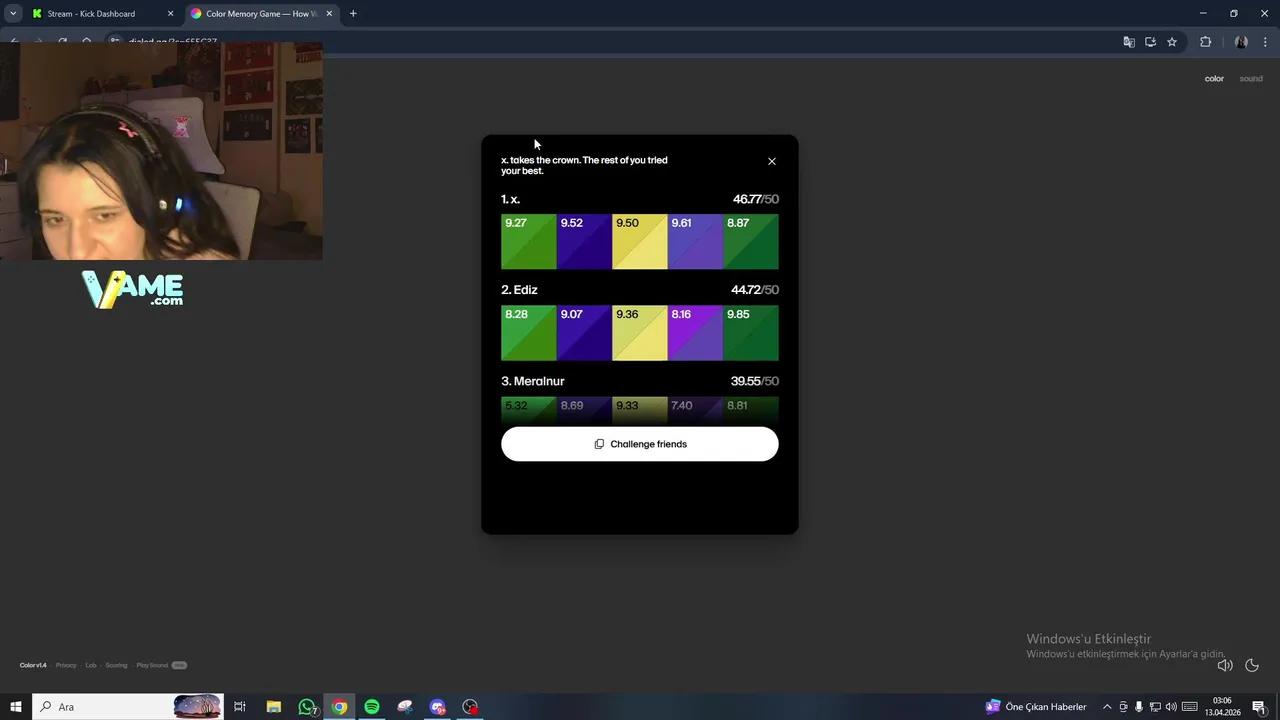Click the 'x. takes the crown' heading
Screen dimensions: 1280x720
[x=584, y=165]
